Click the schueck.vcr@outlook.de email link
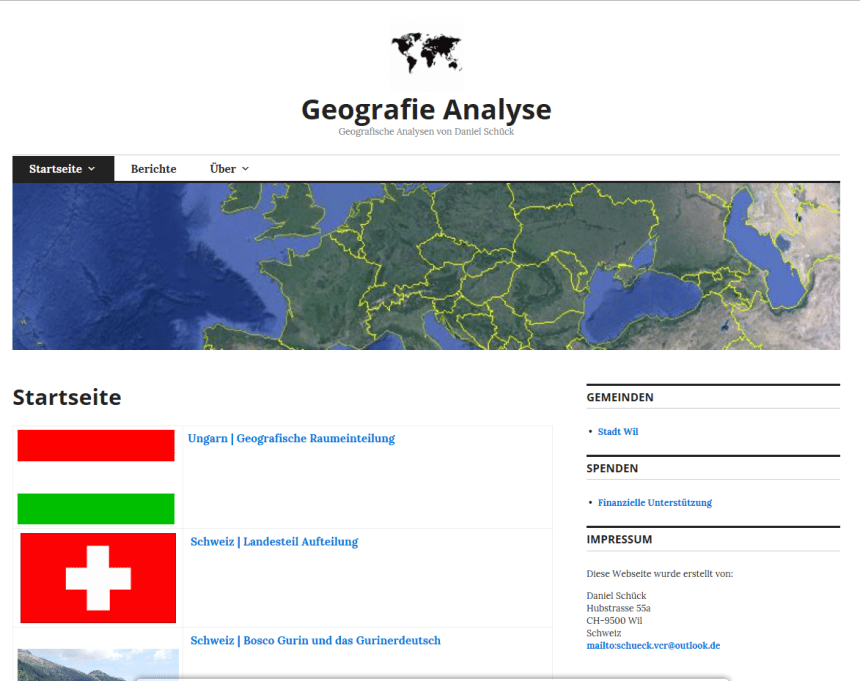Viewport: 860px width, 681px height. pos(654,645)
